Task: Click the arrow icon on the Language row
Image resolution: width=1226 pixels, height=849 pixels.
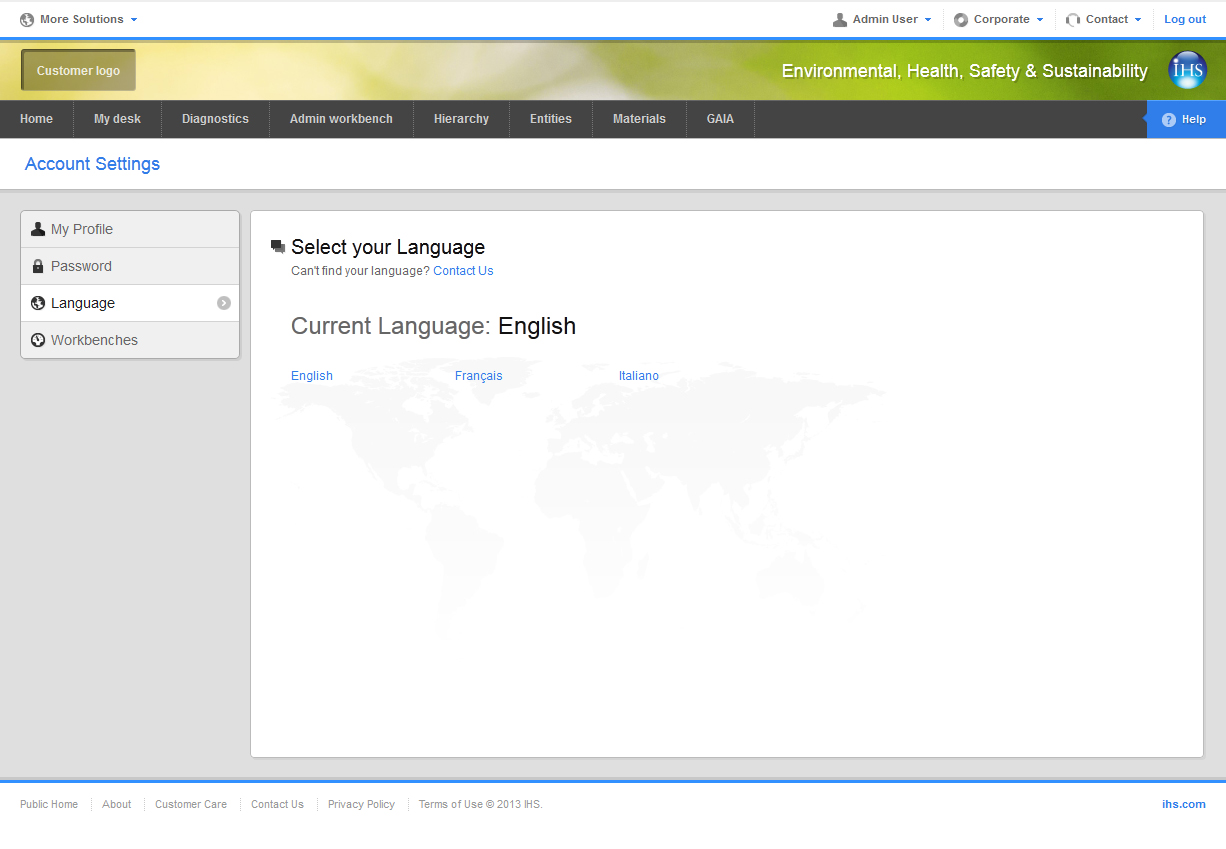Action: pos(224,303)
